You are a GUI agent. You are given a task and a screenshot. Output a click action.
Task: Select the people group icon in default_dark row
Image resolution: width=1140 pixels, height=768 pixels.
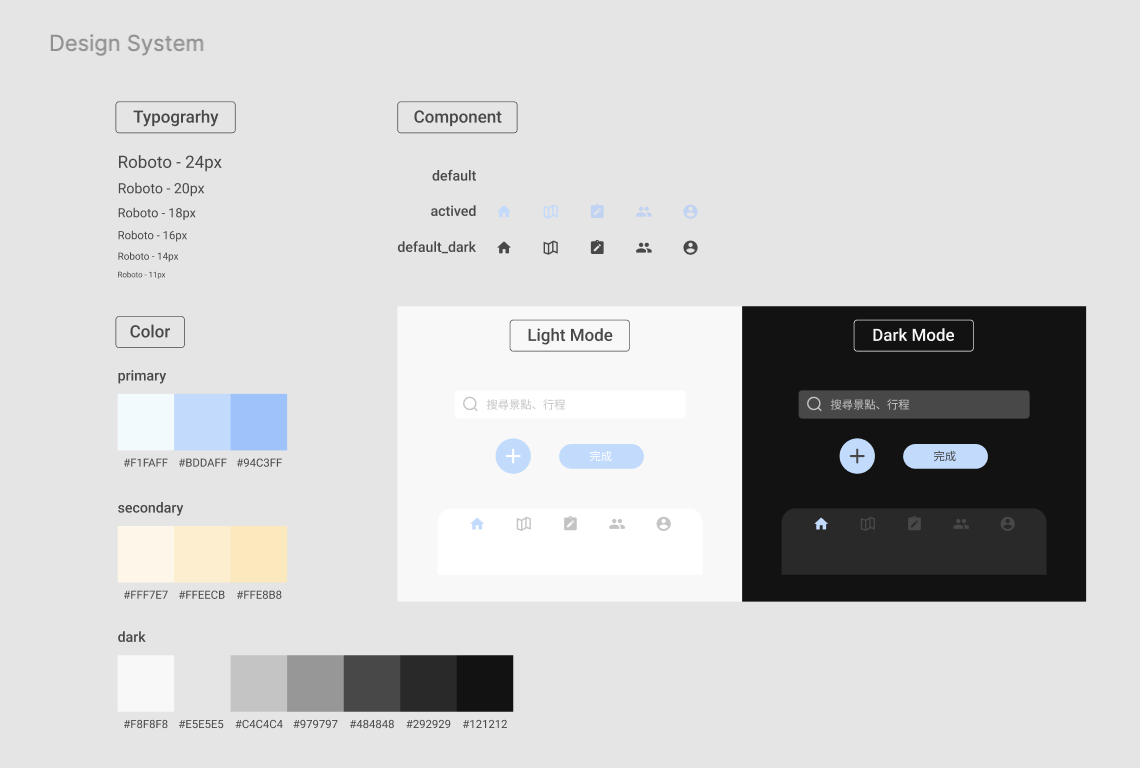pyautogui.click(x=644, y=248)
